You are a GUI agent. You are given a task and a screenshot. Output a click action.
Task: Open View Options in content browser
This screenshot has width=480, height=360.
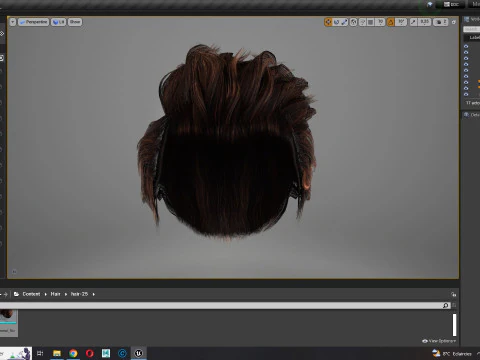[x=439, y=341]
